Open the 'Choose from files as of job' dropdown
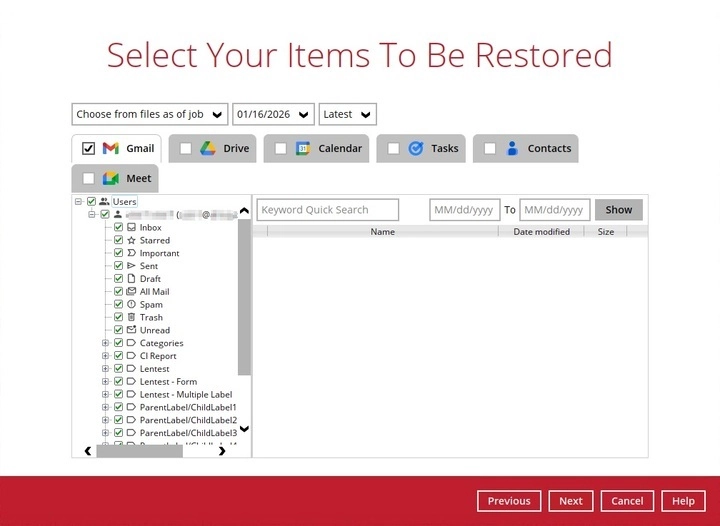 (x=149, y=114)
